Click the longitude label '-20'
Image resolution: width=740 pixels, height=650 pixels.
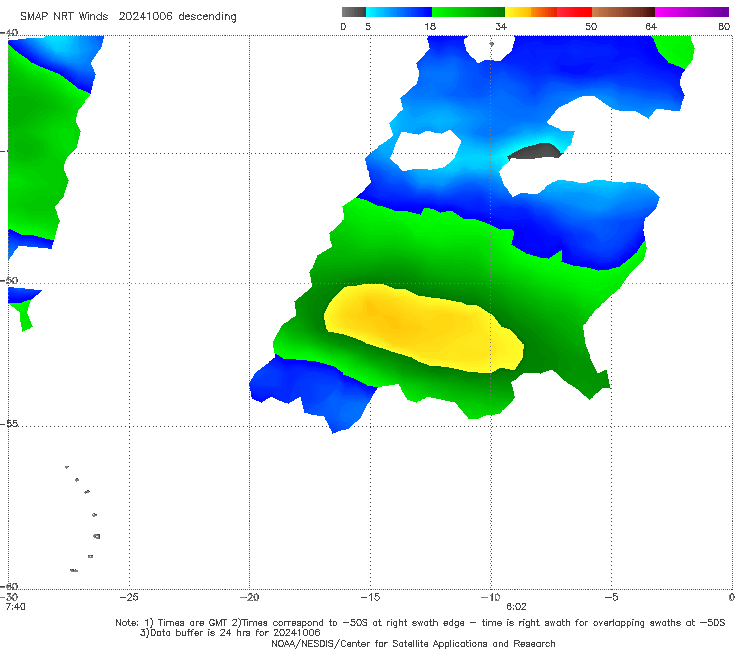click(x=249, y=597)
